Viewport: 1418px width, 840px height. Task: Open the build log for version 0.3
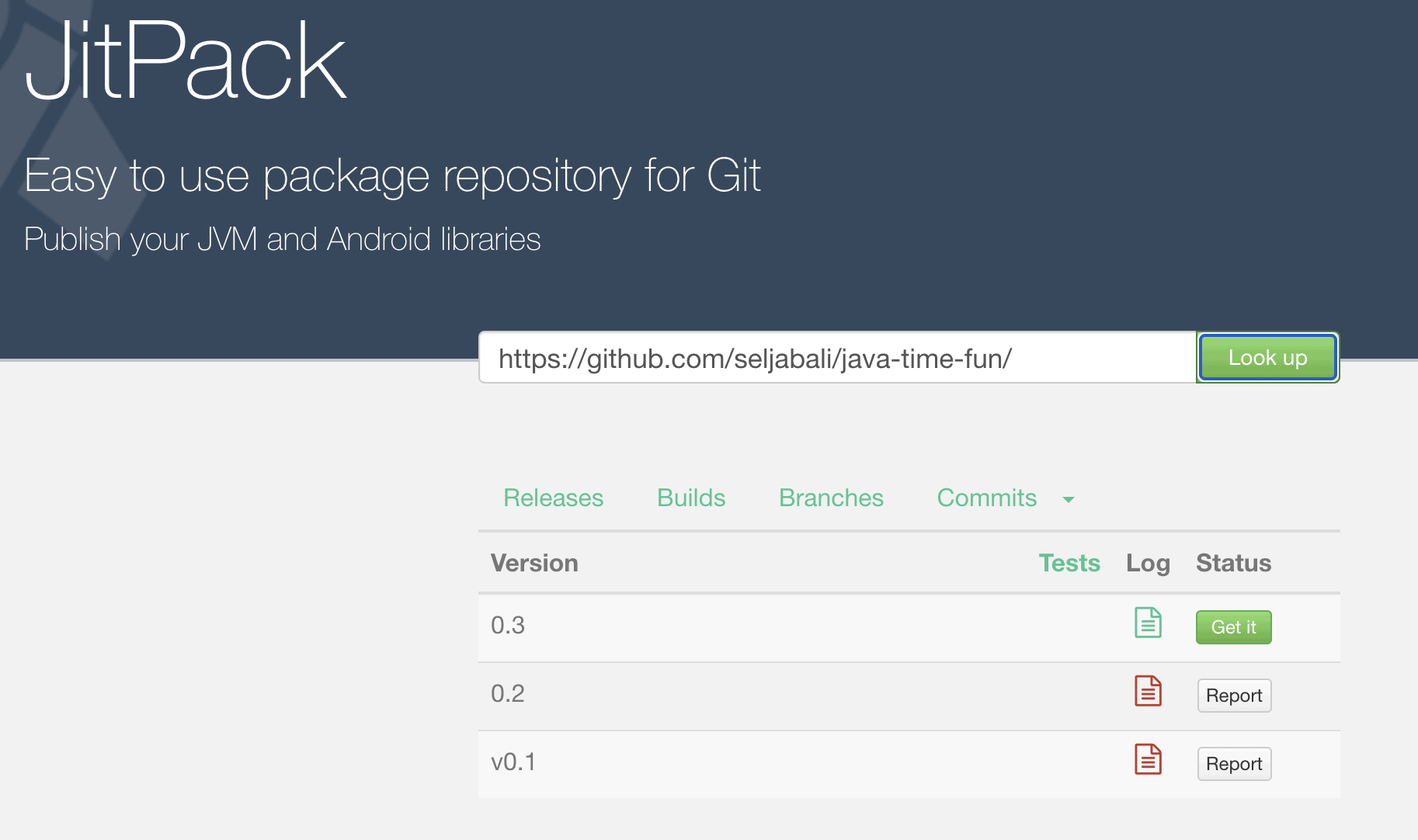tap(1148, 623)
